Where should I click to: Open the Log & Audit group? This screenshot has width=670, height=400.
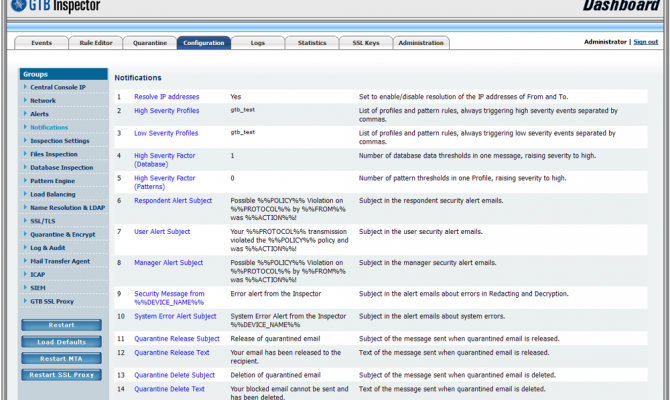(x=47, y=248)
